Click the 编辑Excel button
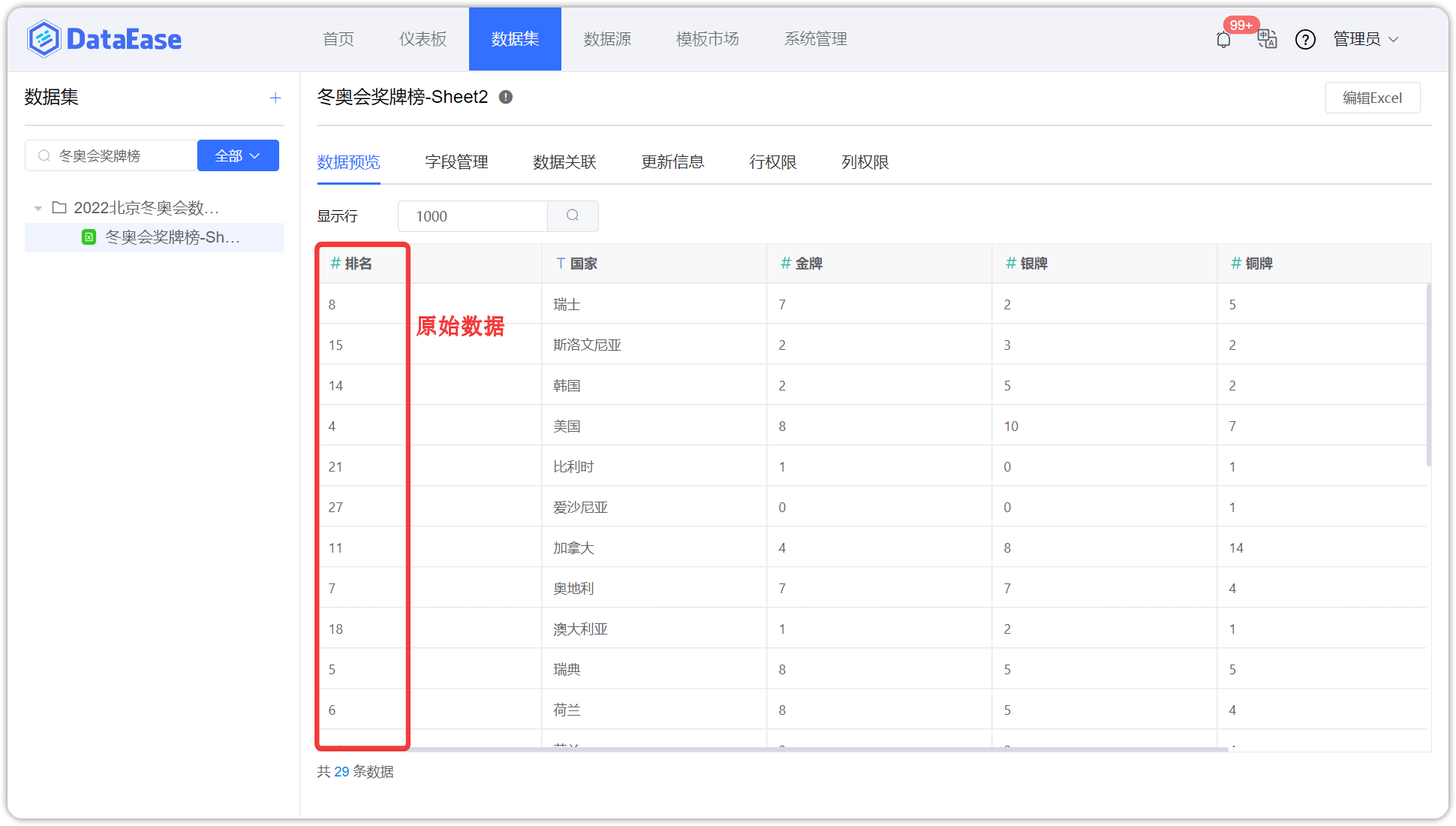The width and height of the screenshot is (1456, 826). click(1372, 98)
